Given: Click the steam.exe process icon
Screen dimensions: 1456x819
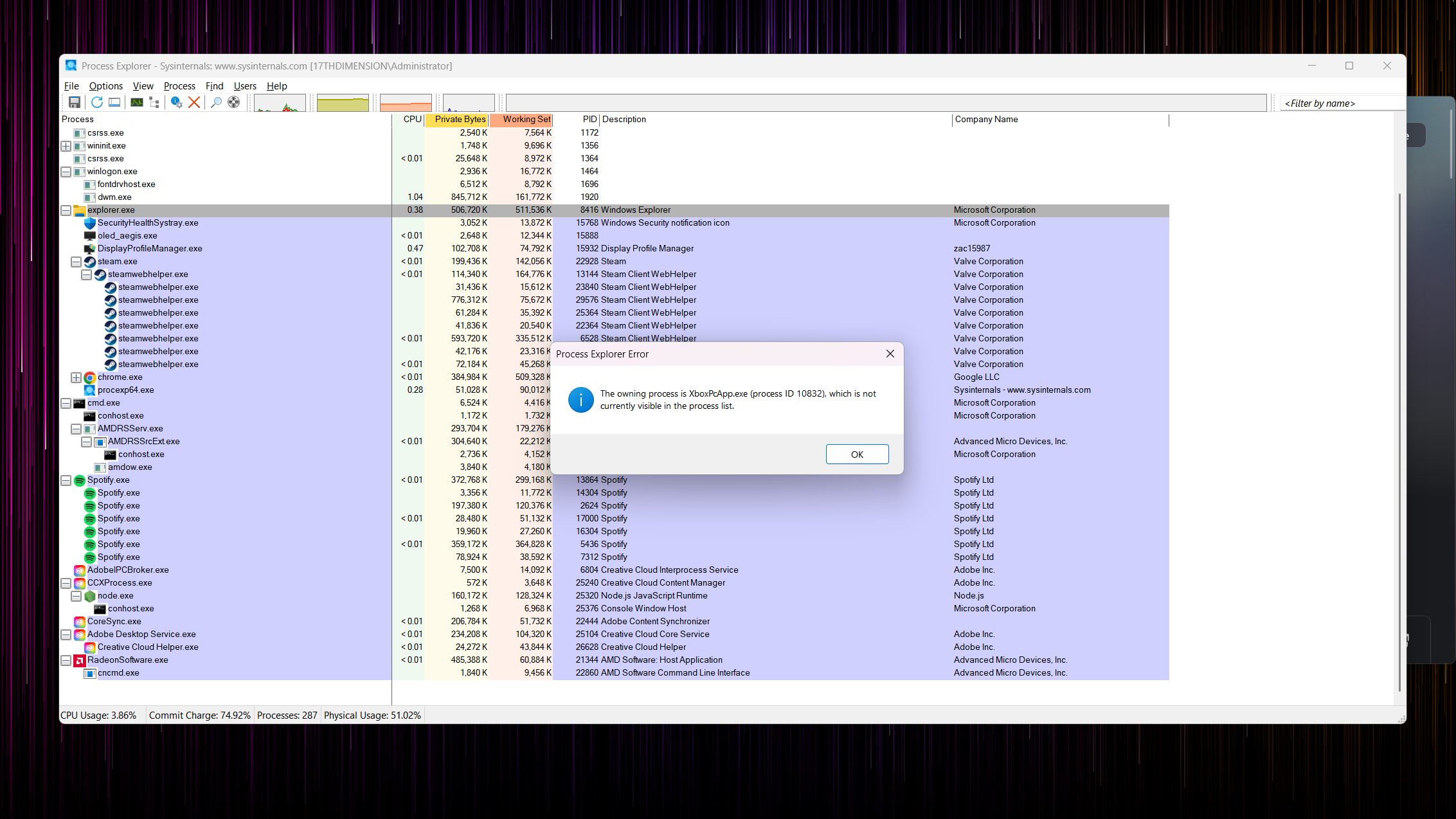Looking at the screenshot, I should [x=90, y=262].
